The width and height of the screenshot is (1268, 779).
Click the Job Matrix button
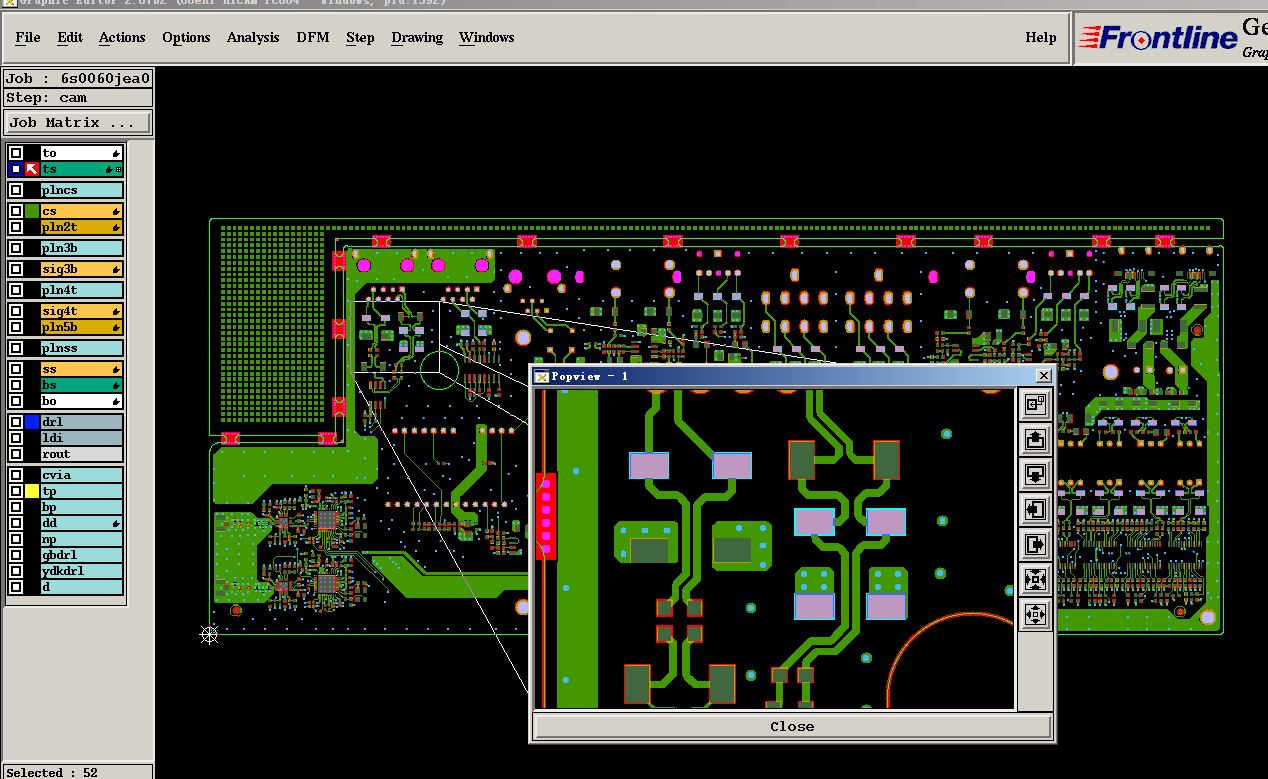(x=78, y=122)
